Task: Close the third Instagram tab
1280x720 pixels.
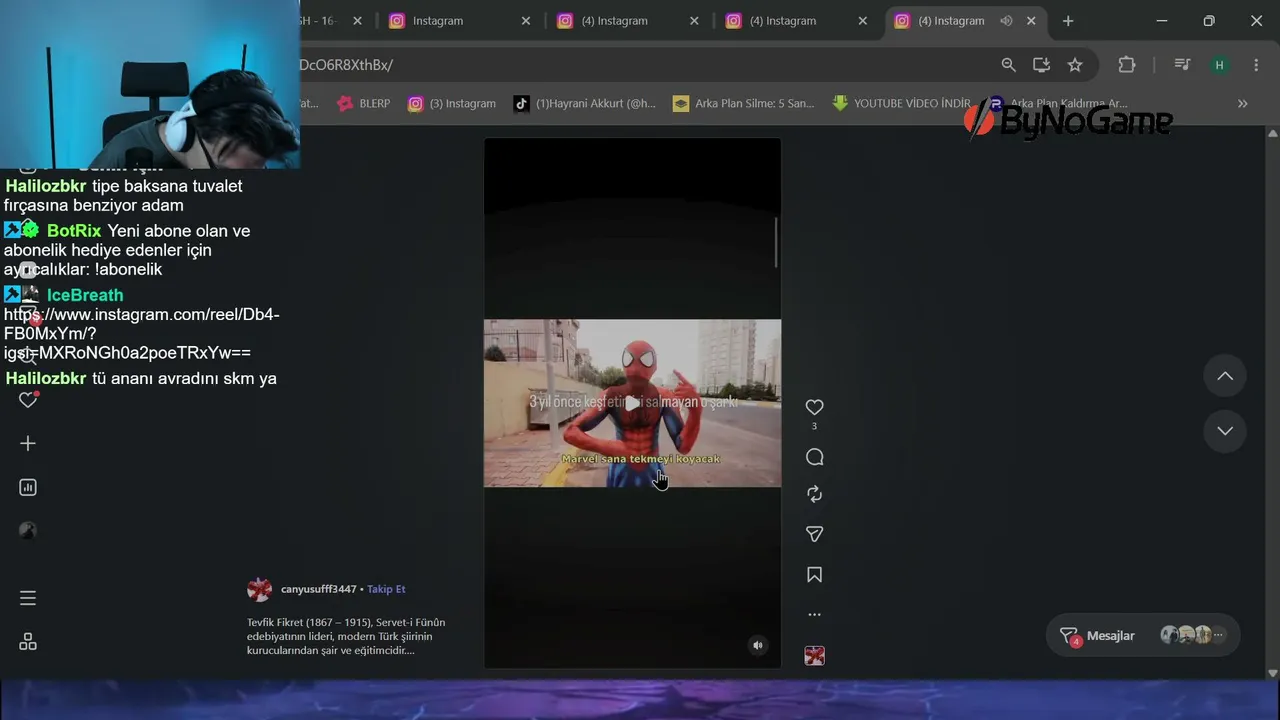Action: (x=862, y=21)
